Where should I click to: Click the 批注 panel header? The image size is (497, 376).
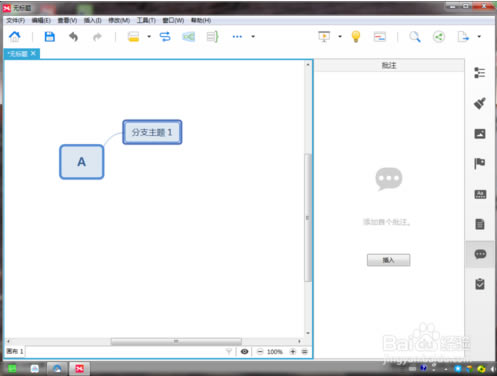[x=389, y=65]
